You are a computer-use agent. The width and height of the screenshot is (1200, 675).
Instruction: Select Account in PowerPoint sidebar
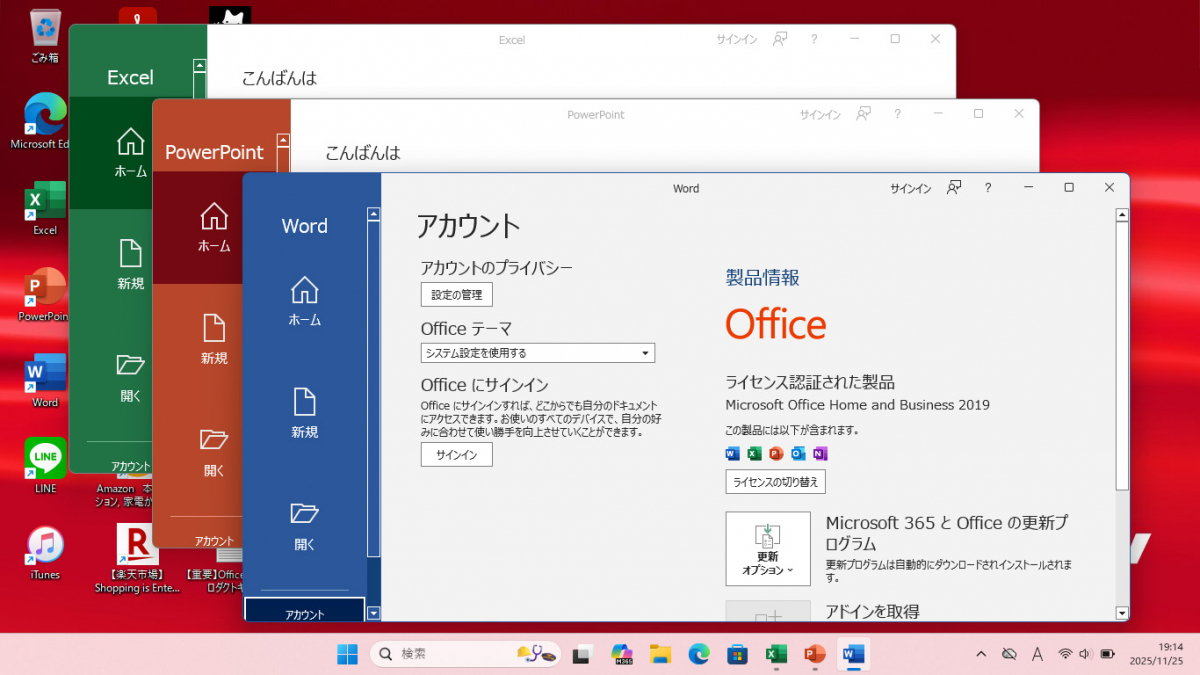click(214, 540)
